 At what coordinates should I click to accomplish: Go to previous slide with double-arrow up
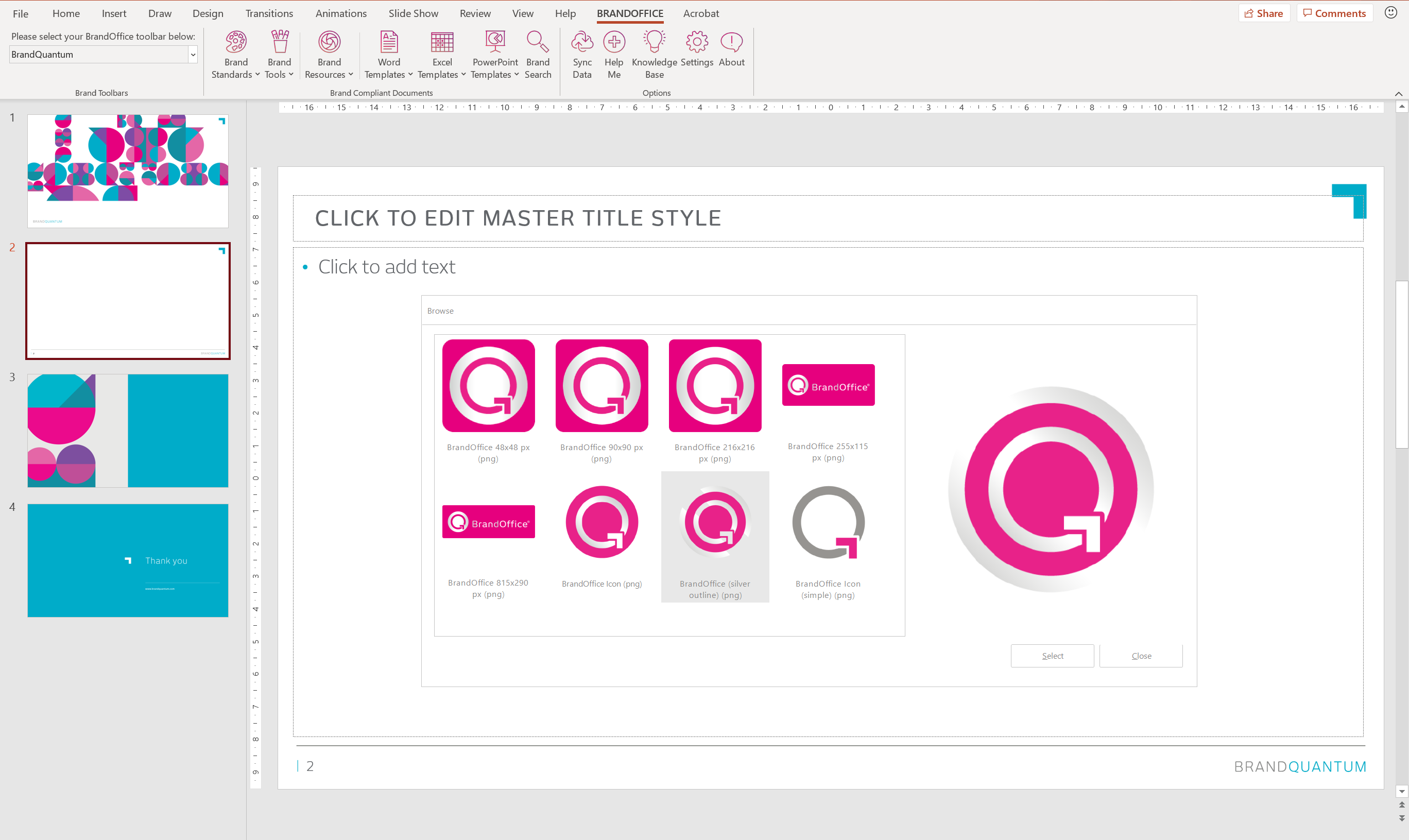[x=1401, y=805]
